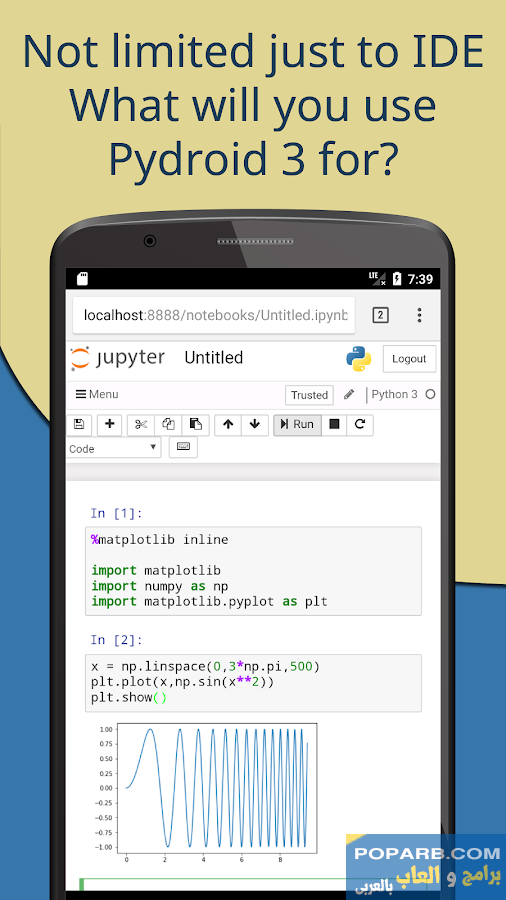Click the plt.plot(x,np.sin(x**2)) line
This screenshot has width=506, height=900.
pos(182,682)
